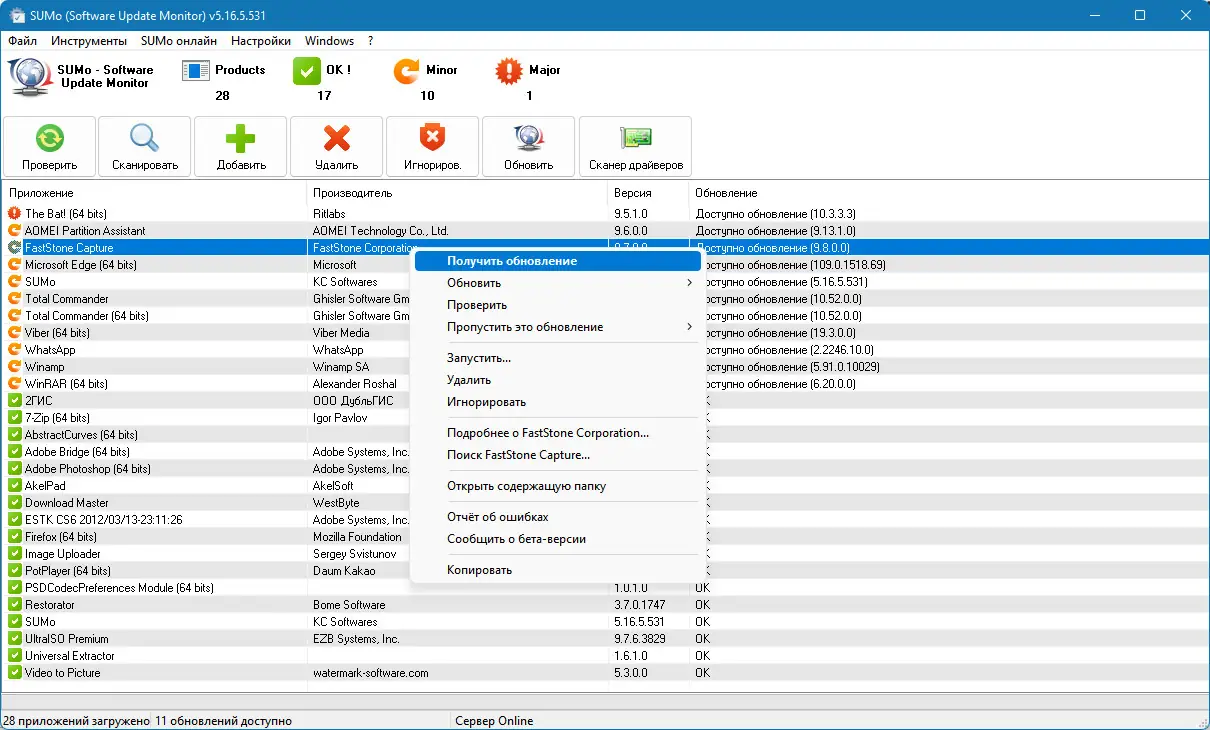The width and height of the screenshot is (1210, 730).
Task: Select the Universal Extractor row
Action: tap(605, 656)
